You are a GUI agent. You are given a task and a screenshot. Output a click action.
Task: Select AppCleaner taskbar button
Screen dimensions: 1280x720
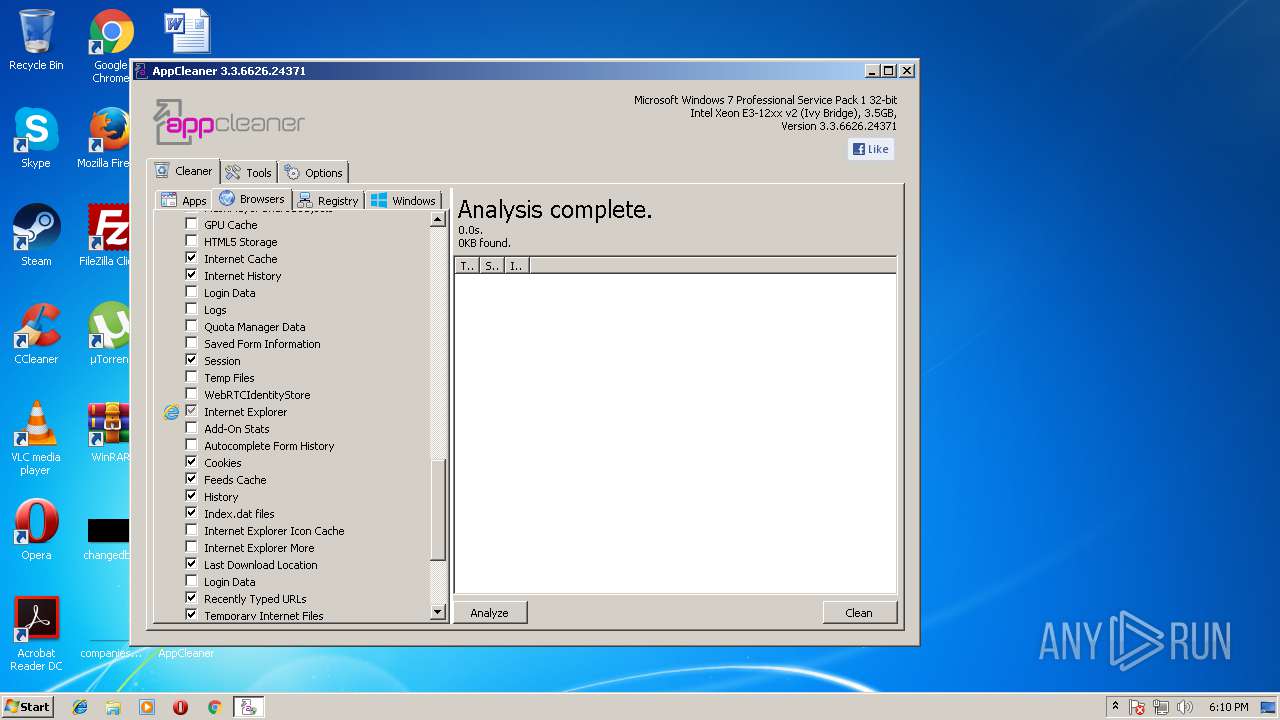pos(248,707)
